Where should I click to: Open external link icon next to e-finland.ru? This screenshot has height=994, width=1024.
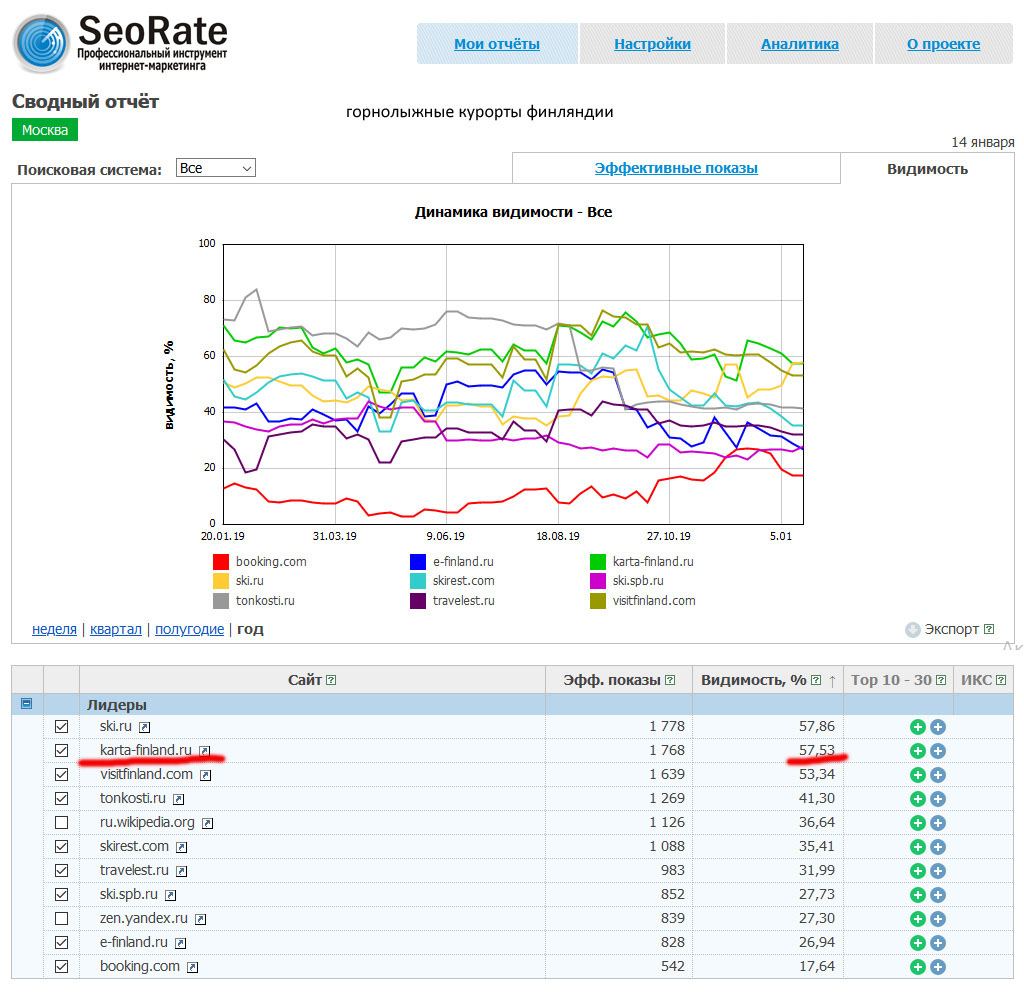click(x=180, y=943)
